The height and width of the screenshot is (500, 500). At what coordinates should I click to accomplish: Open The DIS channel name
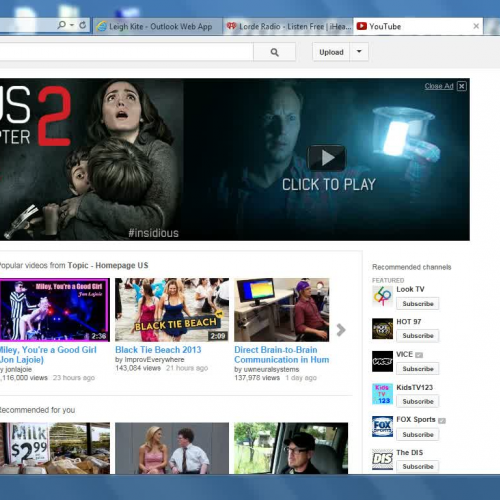409,452
